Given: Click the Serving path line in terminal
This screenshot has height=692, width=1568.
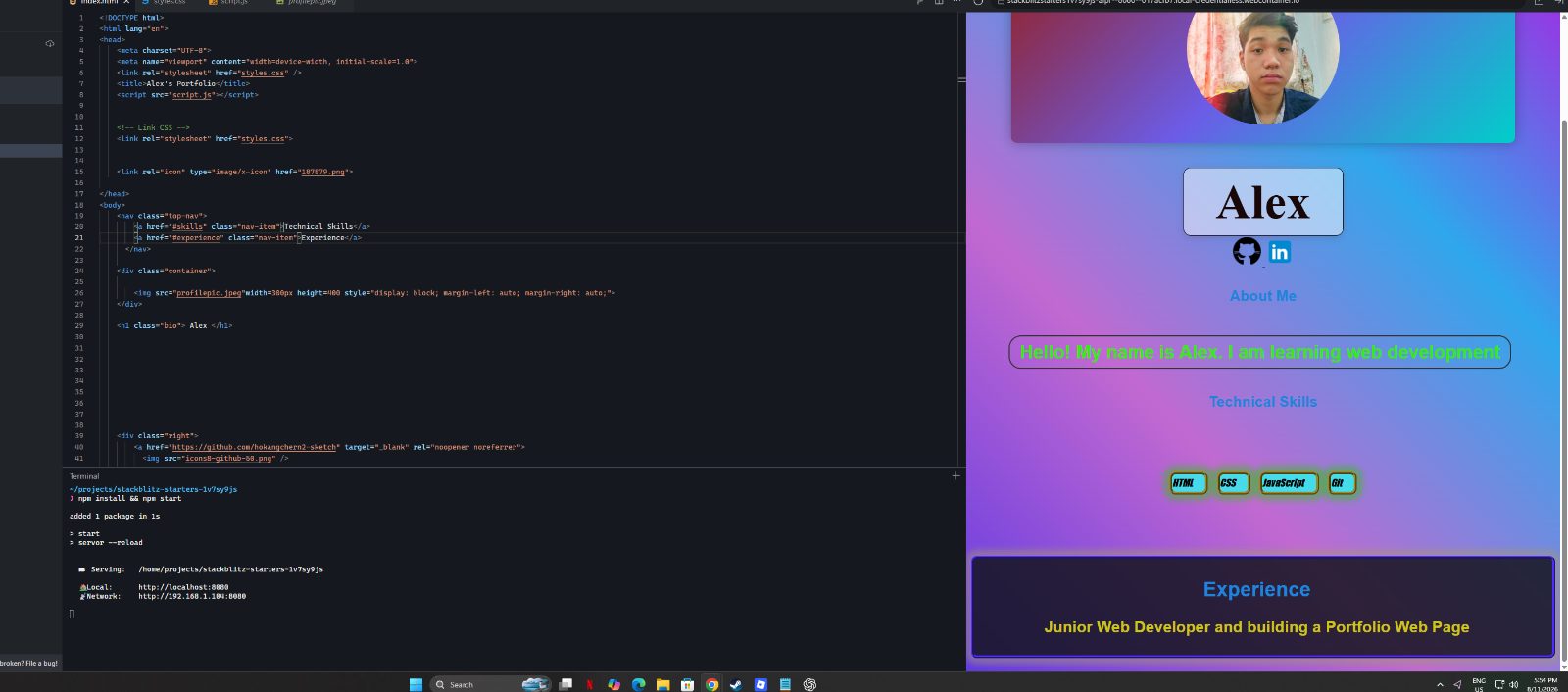Looking at the screenshot, I should pyautogui.click(x=201, y=569).
